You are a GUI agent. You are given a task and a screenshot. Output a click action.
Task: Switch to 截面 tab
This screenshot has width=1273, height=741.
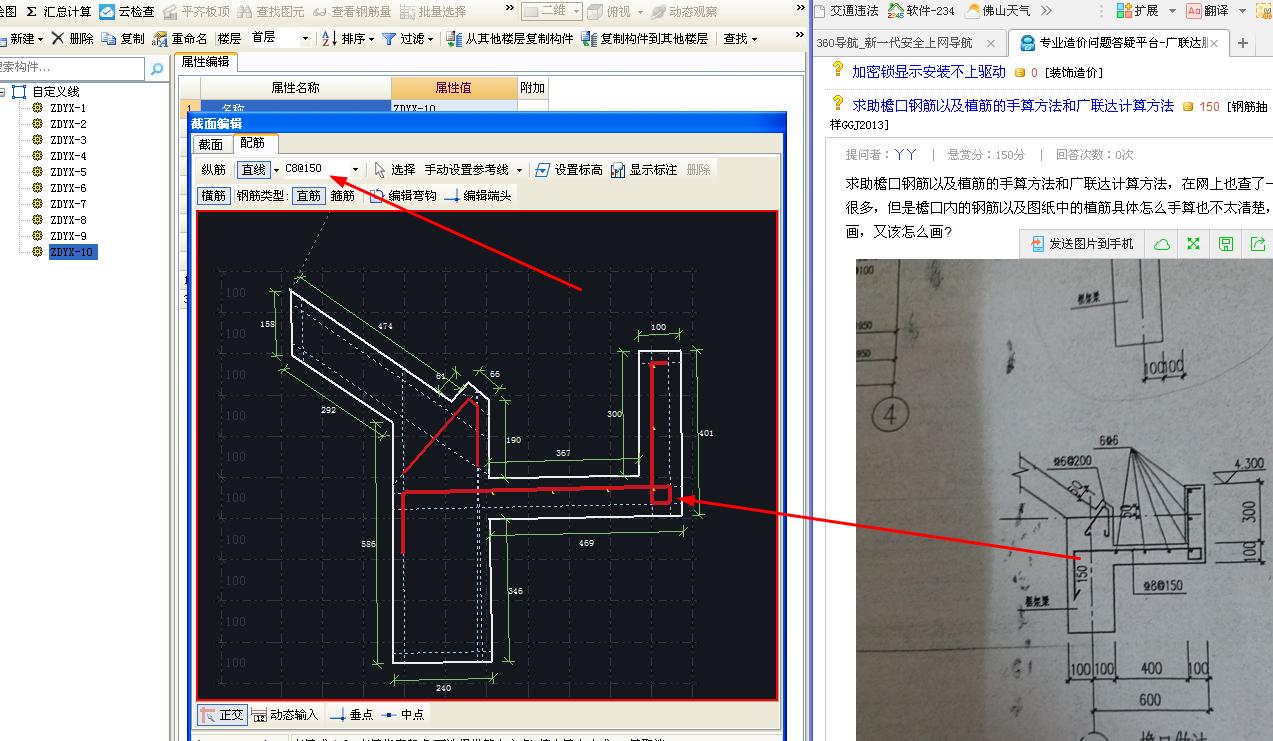click(x=210, y=145)
